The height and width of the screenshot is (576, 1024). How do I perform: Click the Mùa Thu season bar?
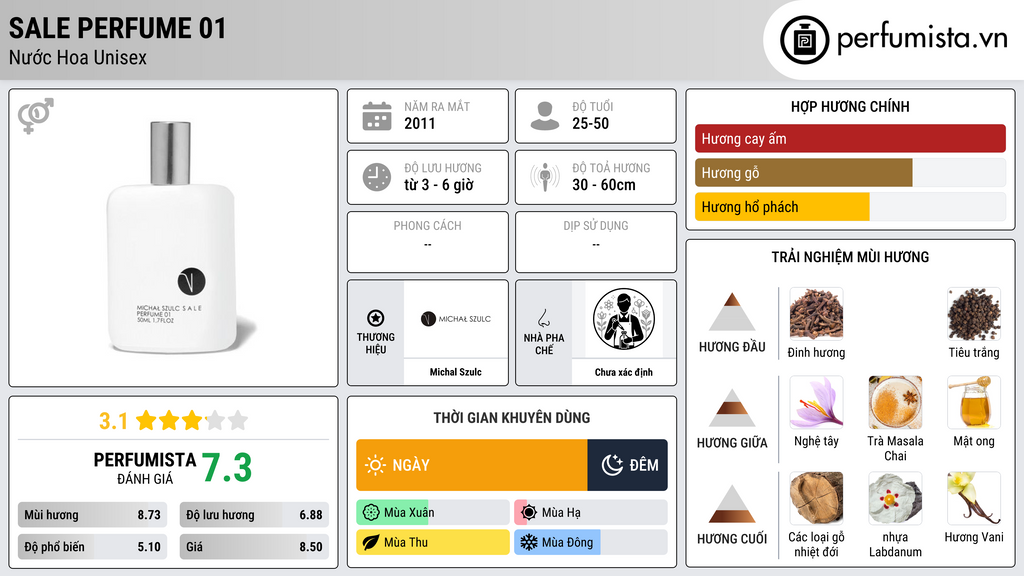coord(433,542)
